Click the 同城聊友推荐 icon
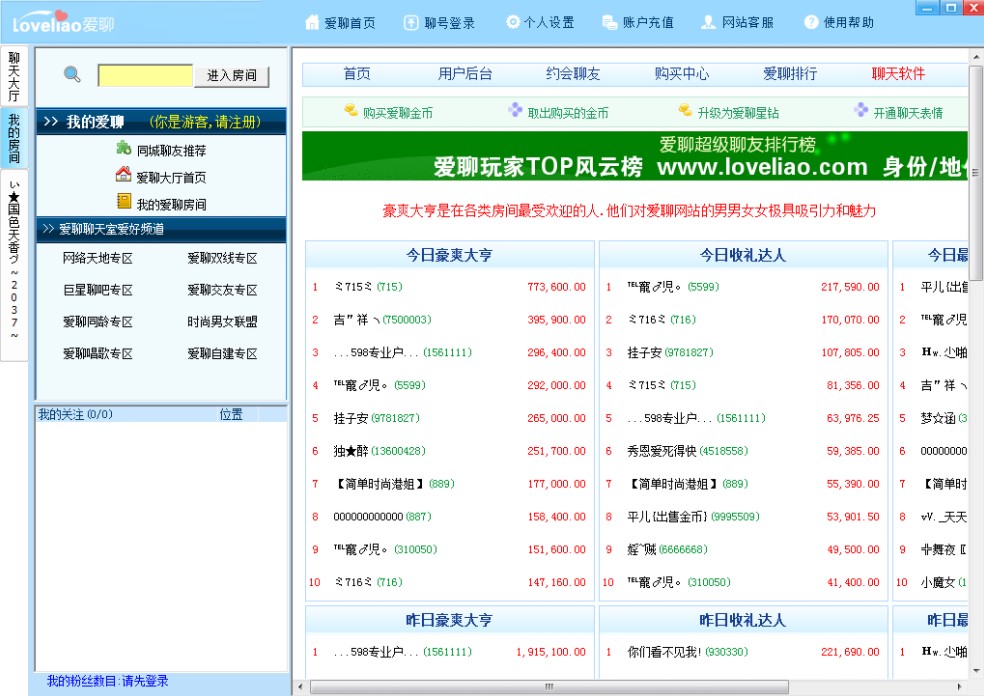This screenshot has height=696, width=984. pos(124,149)
